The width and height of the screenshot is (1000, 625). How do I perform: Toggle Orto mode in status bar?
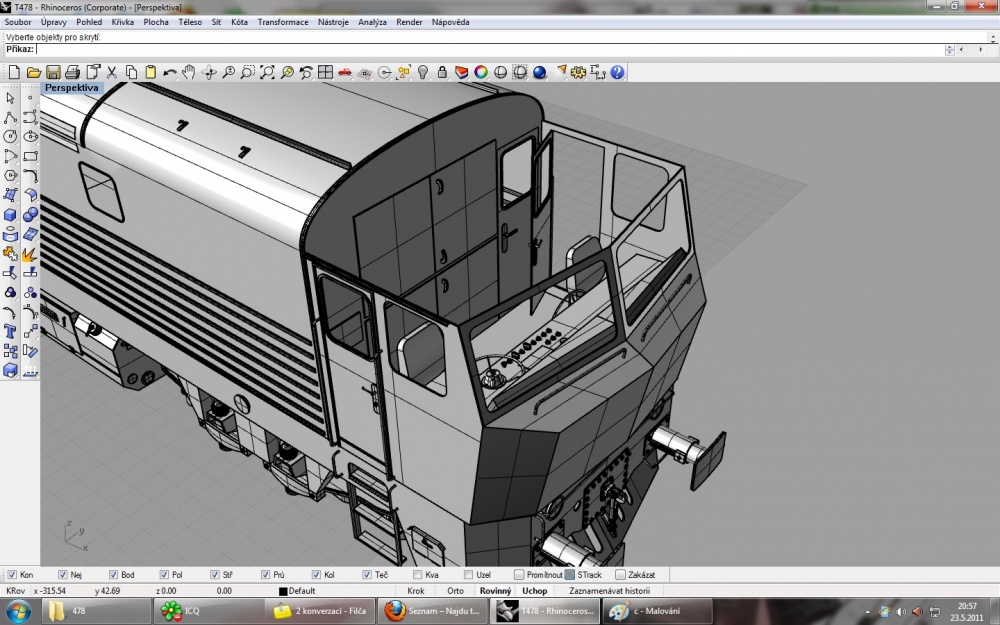(x=455, y=591)
